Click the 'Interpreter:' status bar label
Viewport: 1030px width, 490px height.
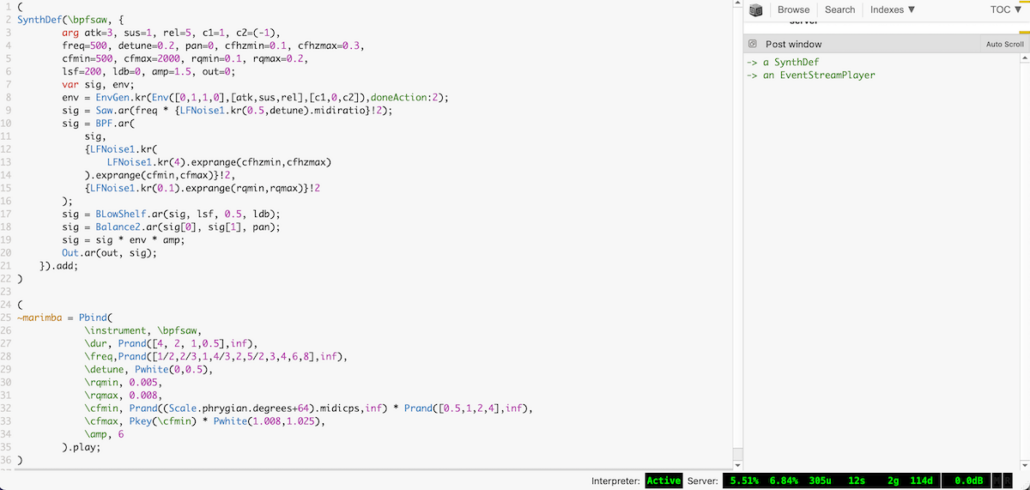[616, 481]
